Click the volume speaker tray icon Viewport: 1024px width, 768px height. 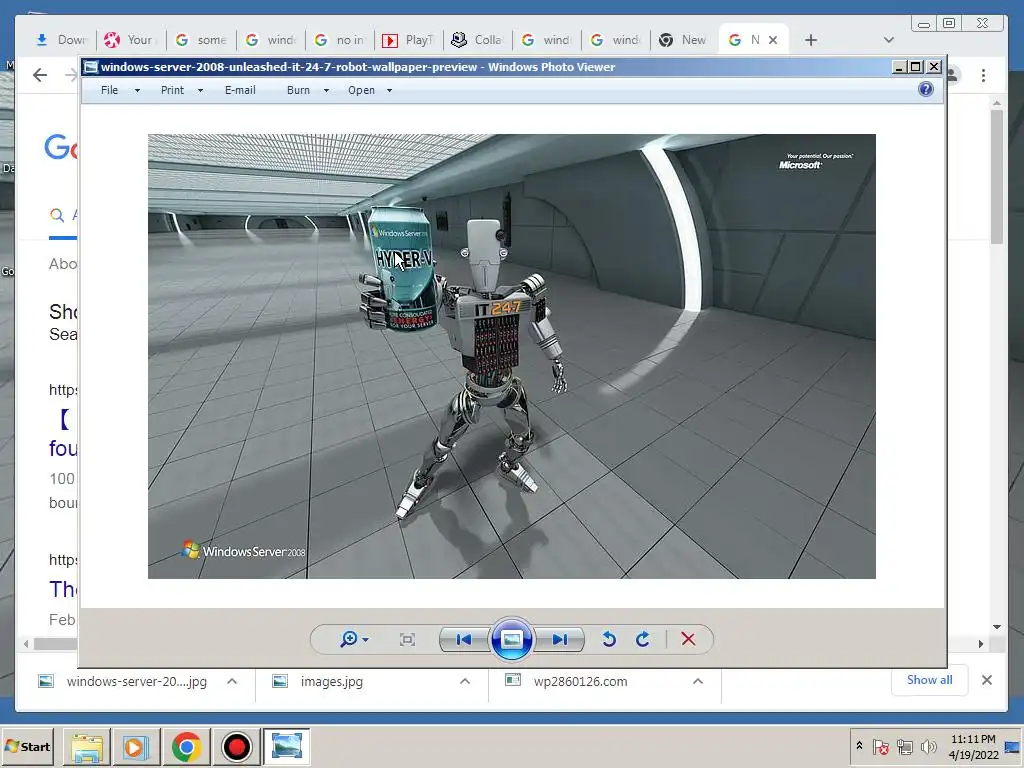[928, 746]
